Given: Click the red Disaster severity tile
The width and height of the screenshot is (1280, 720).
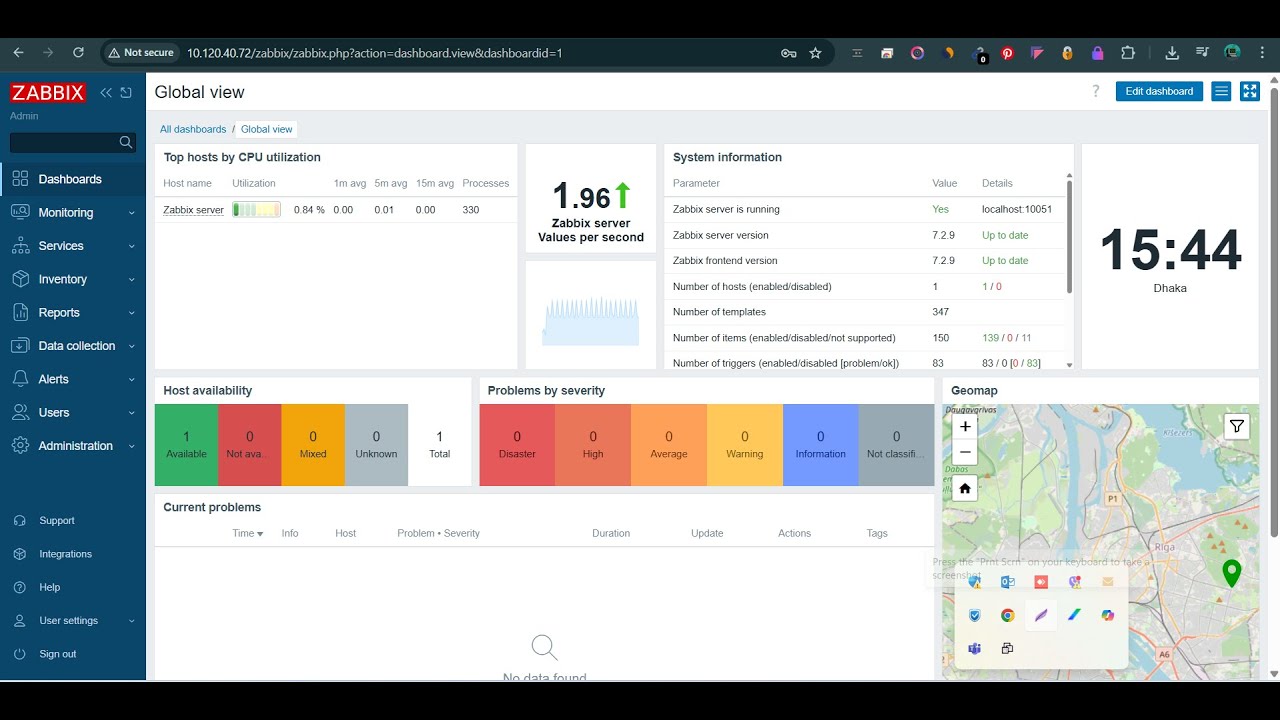Looking at the screenshot, I should tap(517, 445).
